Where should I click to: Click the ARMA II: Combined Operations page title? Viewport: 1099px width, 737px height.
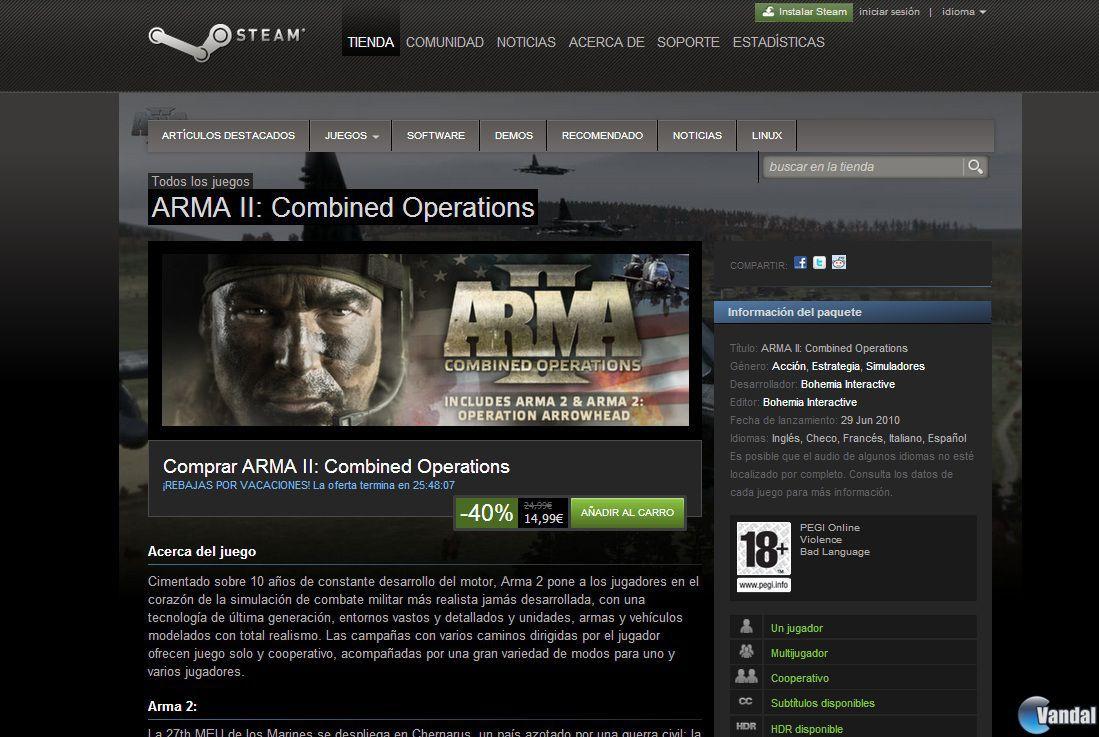tap(343, 207)
